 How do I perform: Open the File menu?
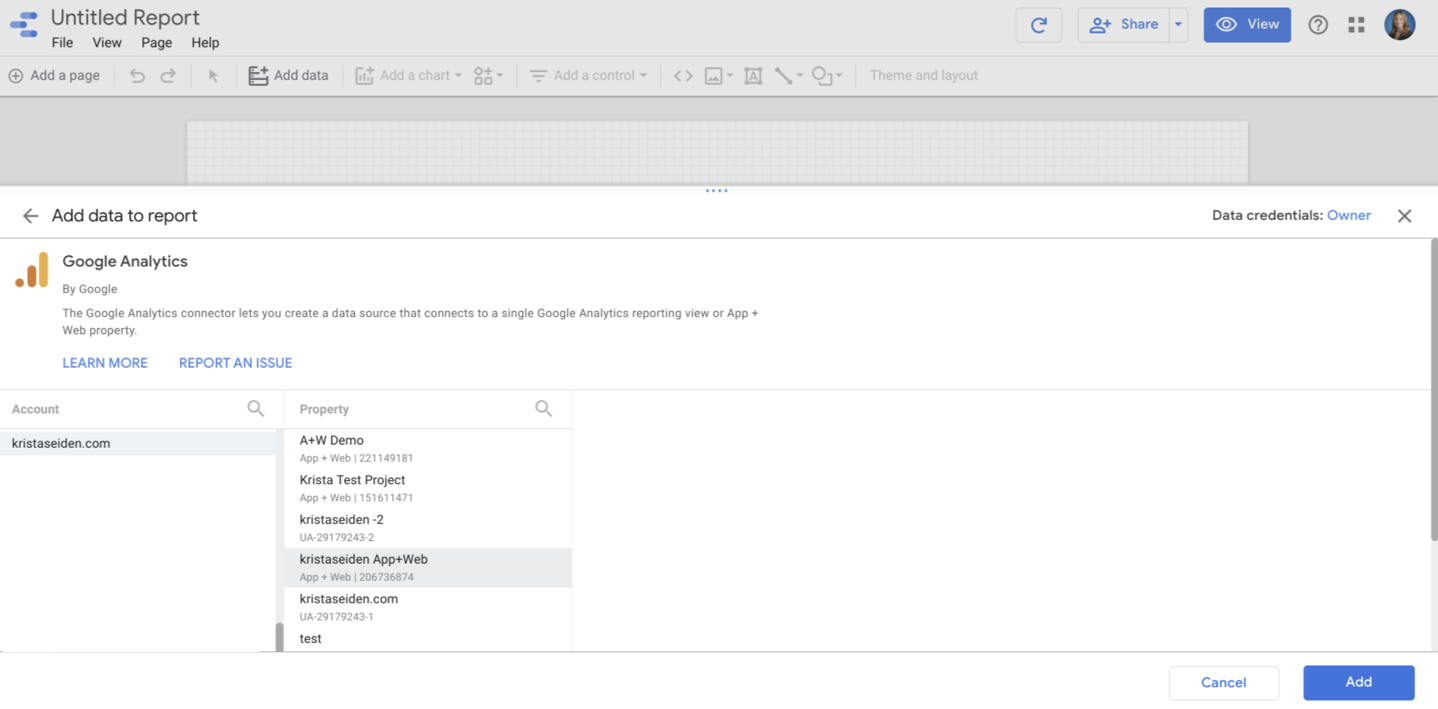coord(62,43)
